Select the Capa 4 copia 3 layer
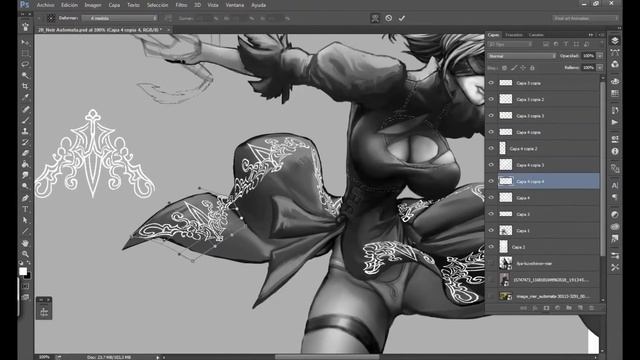Viewport: 640px width, 360px height. [543, 165]
